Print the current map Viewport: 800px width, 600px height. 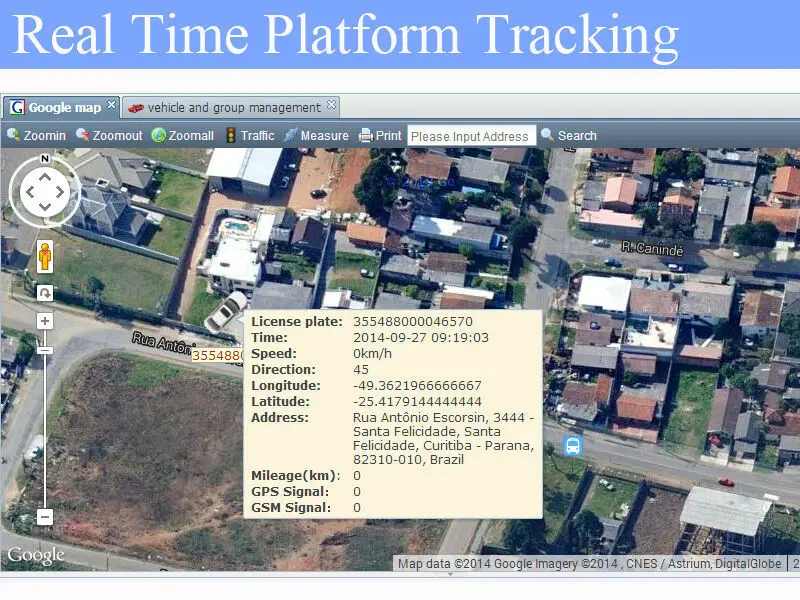click(x=381, y=136)
